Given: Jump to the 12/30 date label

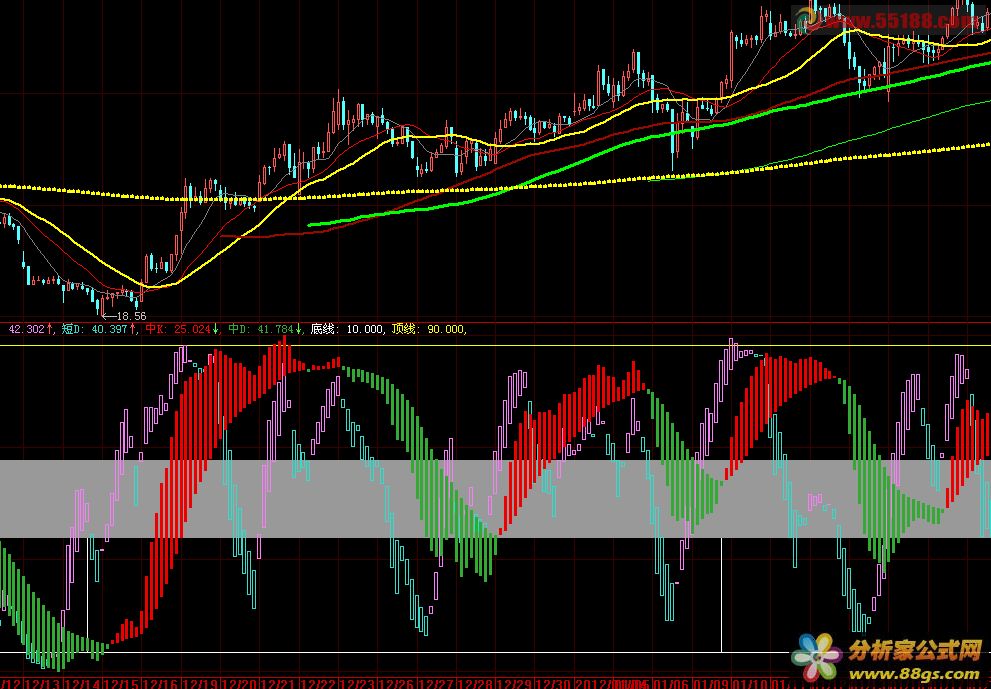Looking at the screenshot, I should (553, 684).
